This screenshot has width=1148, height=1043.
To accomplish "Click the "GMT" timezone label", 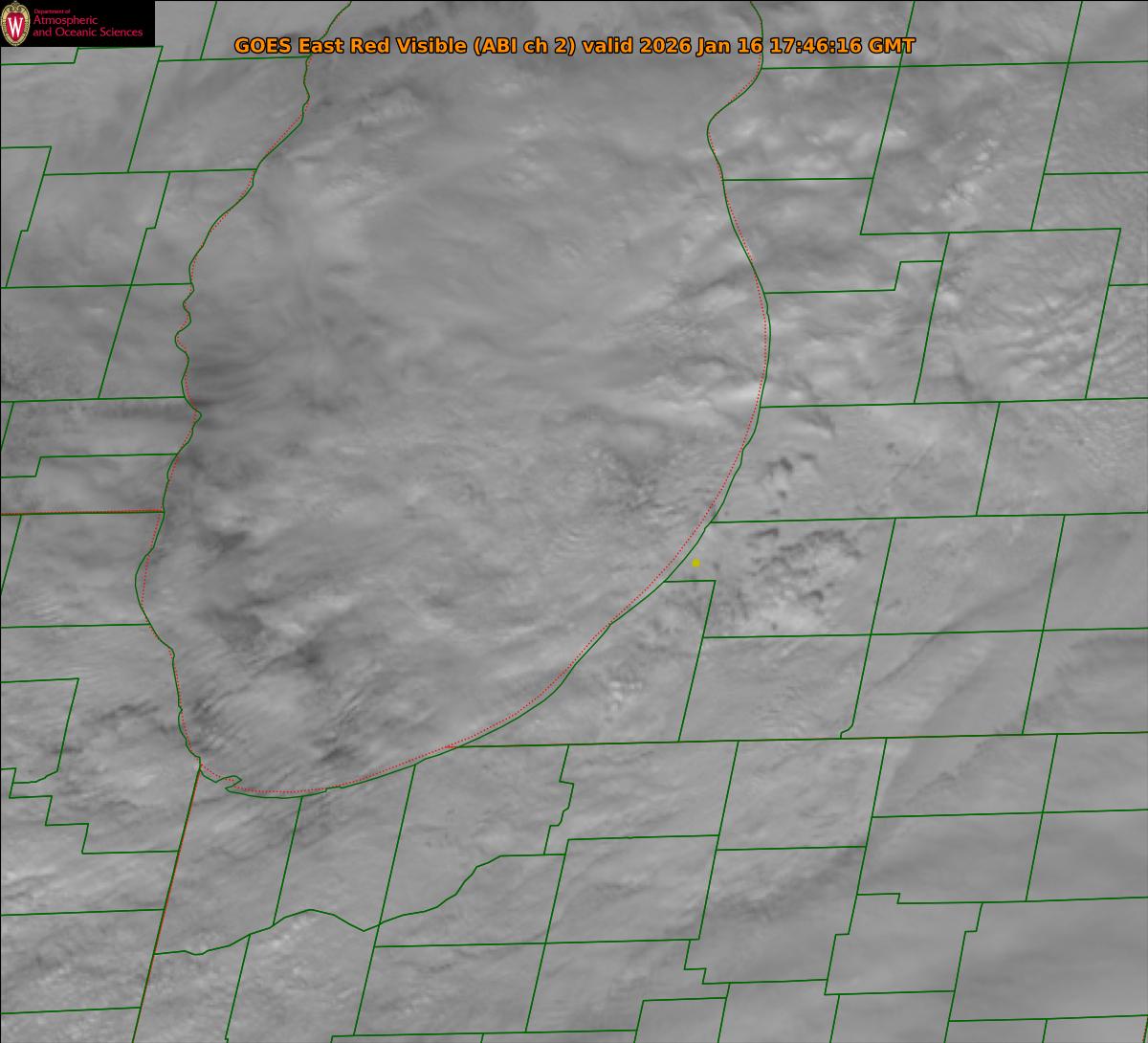I will click(x=892, y=46).
